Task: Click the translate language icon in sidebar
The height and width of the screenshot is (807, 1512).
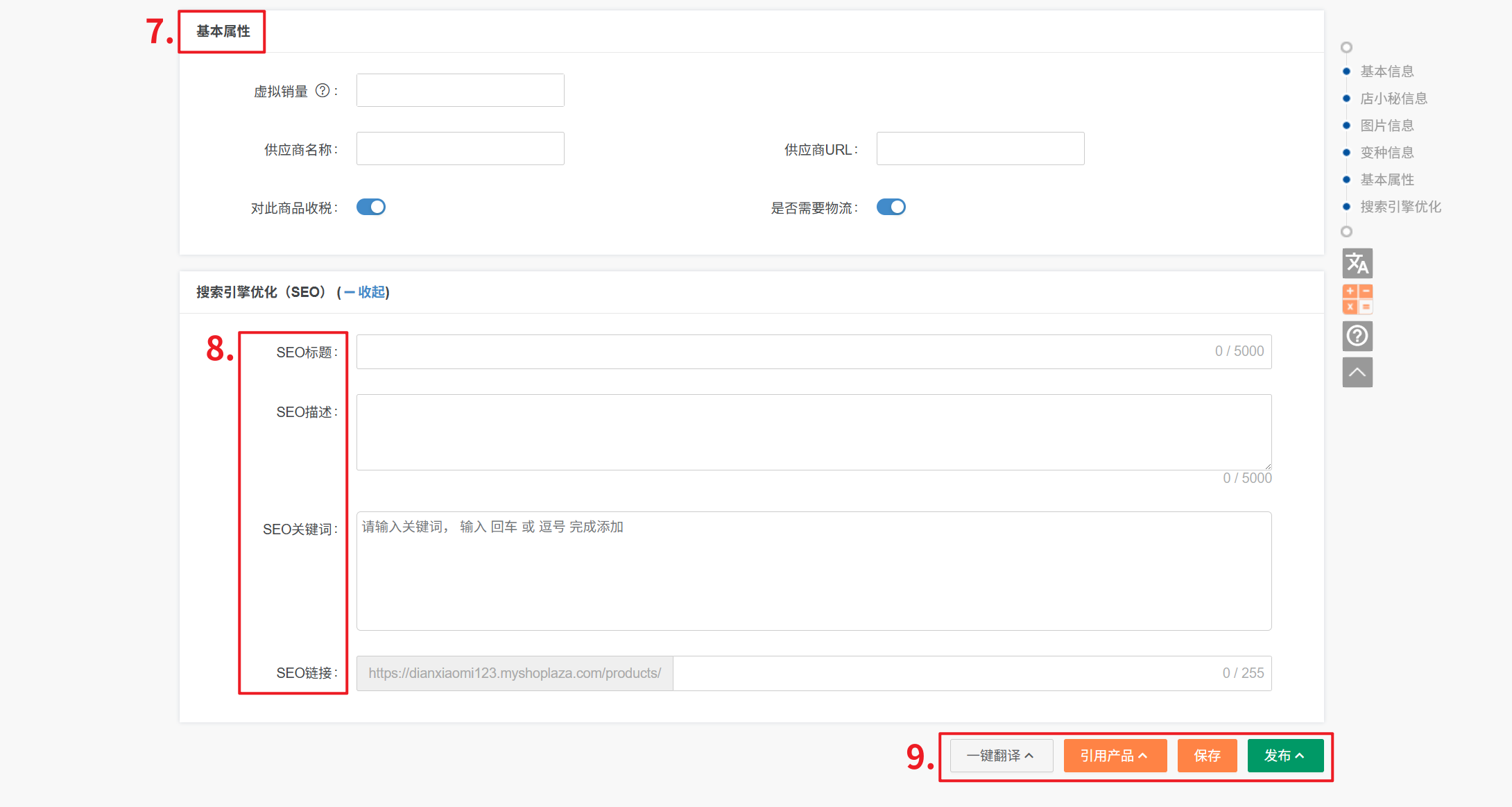Action: click(1357, 264)
